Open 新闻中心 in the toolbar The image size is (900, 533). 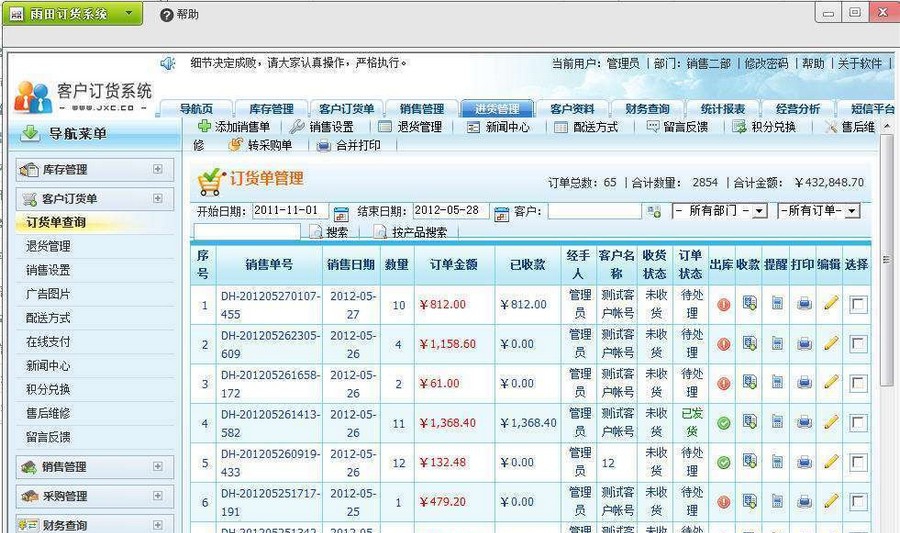pyautogui.click(x=498, y=127)
